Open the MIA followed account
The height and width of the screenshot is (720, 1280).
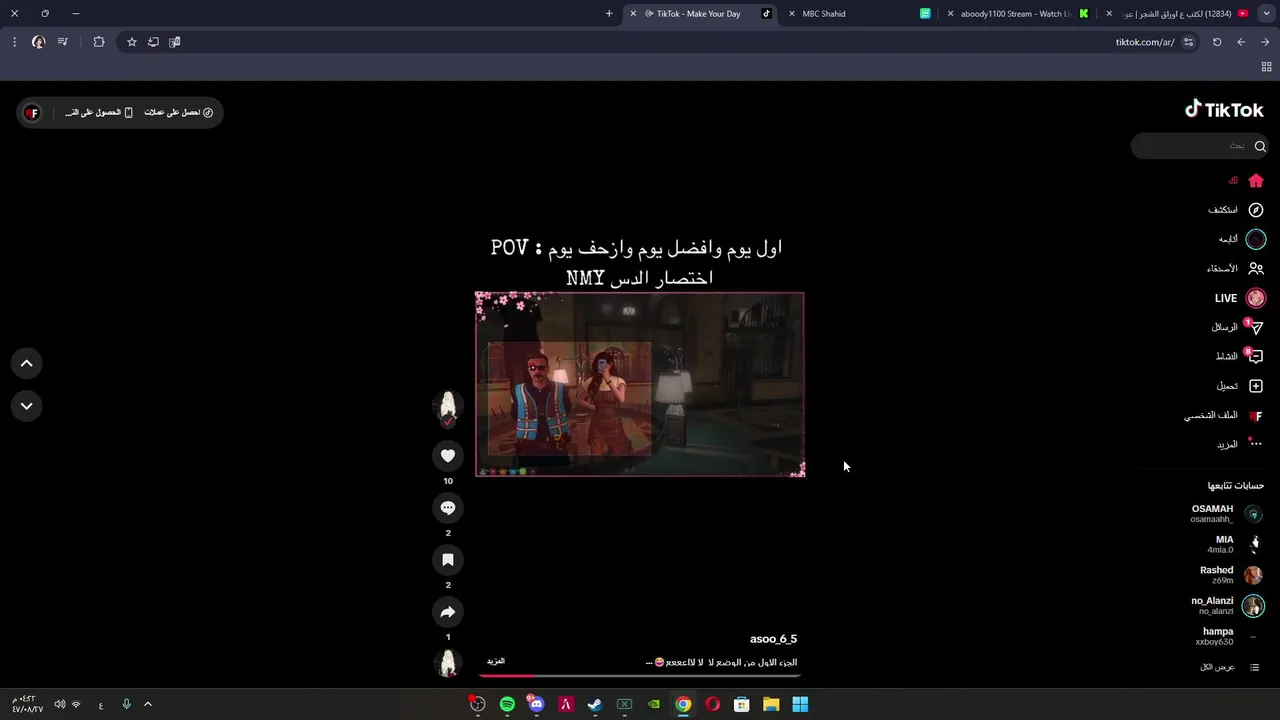(x=1236, y=544)
